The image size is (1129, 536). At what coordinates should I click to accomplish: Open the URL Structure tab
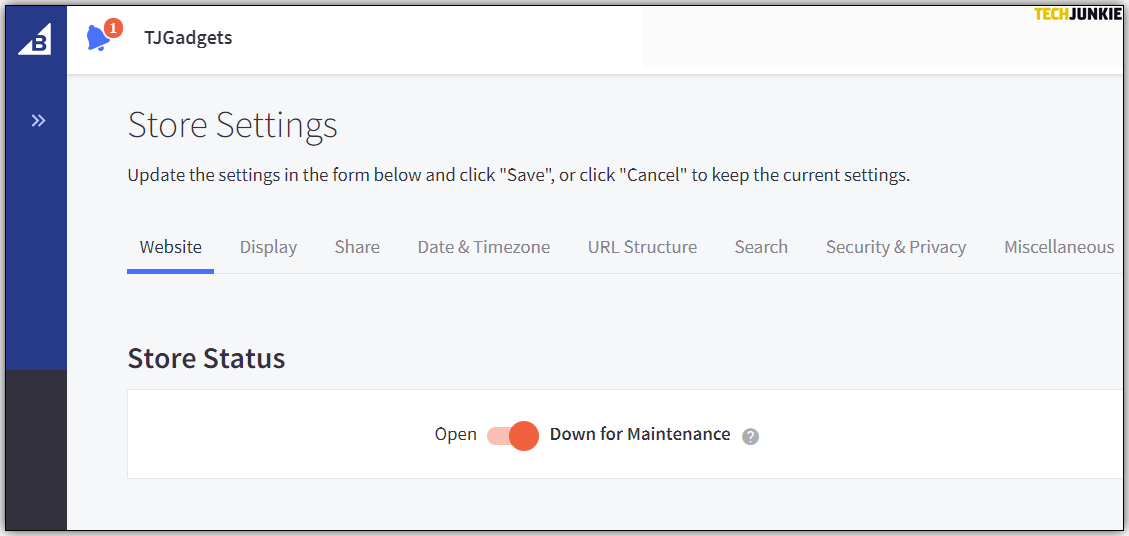pyautogui.click(x=642, y=247)
